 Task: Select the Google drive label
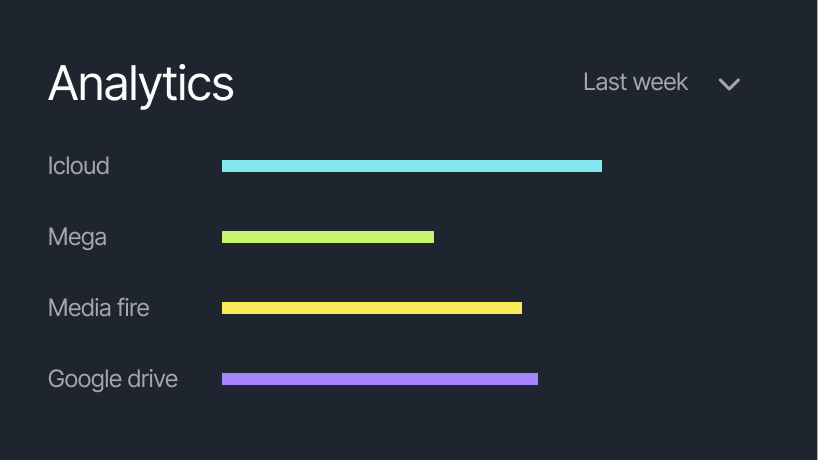pos(113,379)
